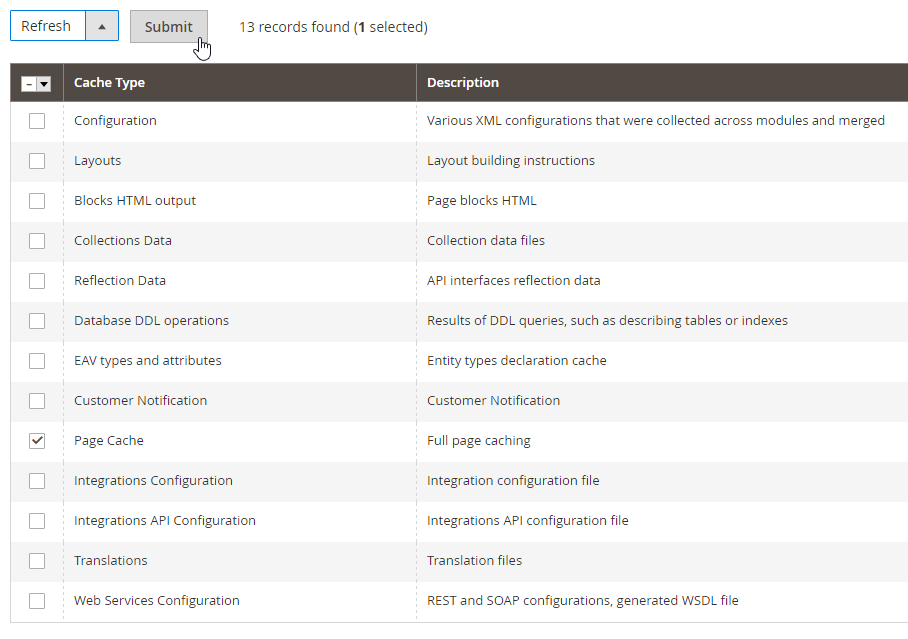Click the "Integrations Configuration" text
908x639 pixels.
click(x=153, y=480)
